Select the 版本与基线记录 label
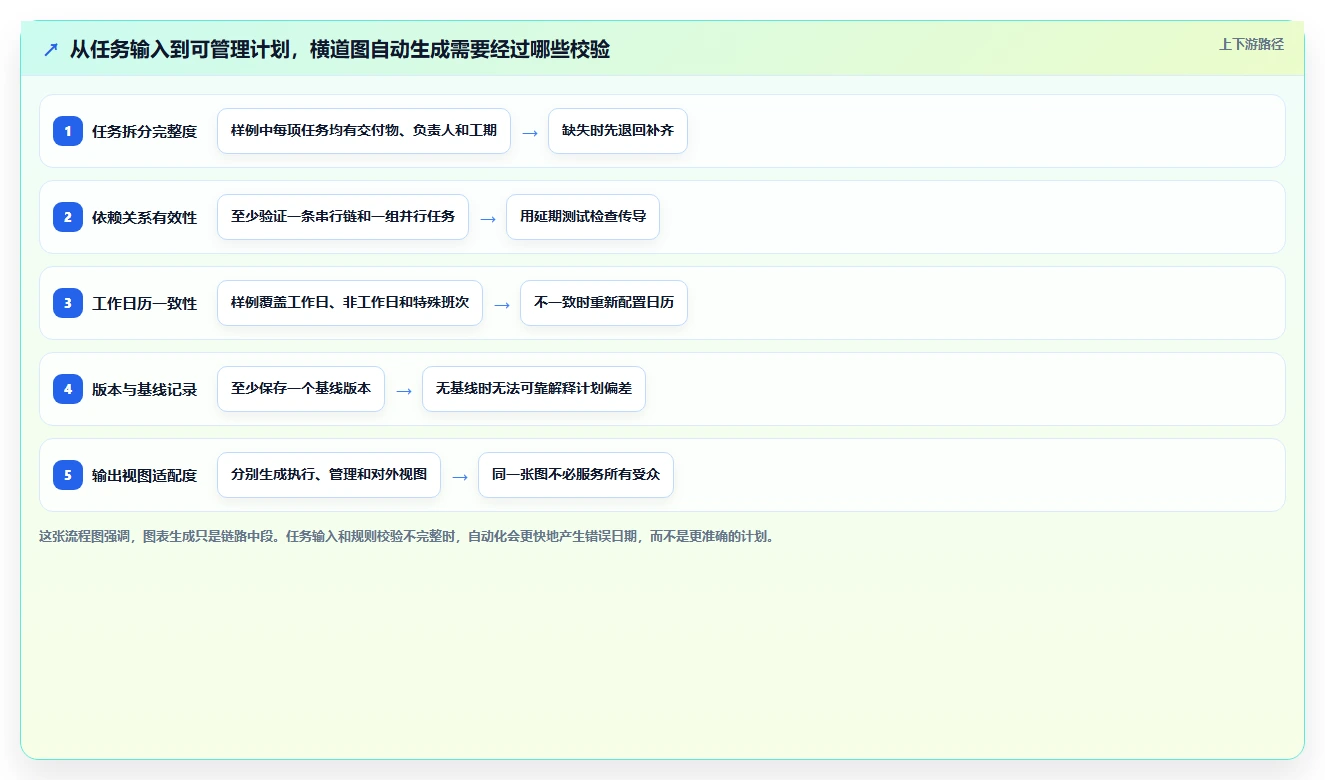The height and width of the screenshot is (780, 1325). point(144,389)
